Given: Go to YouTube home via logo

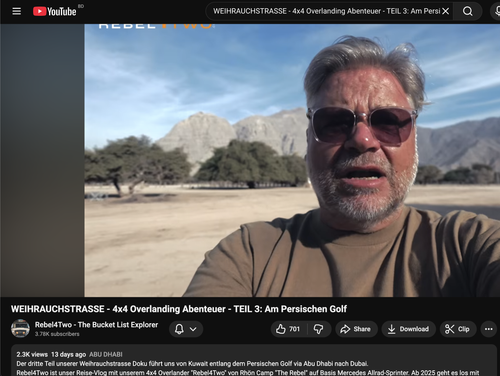Looking at the screenshot, I should (x=55, y=12).
